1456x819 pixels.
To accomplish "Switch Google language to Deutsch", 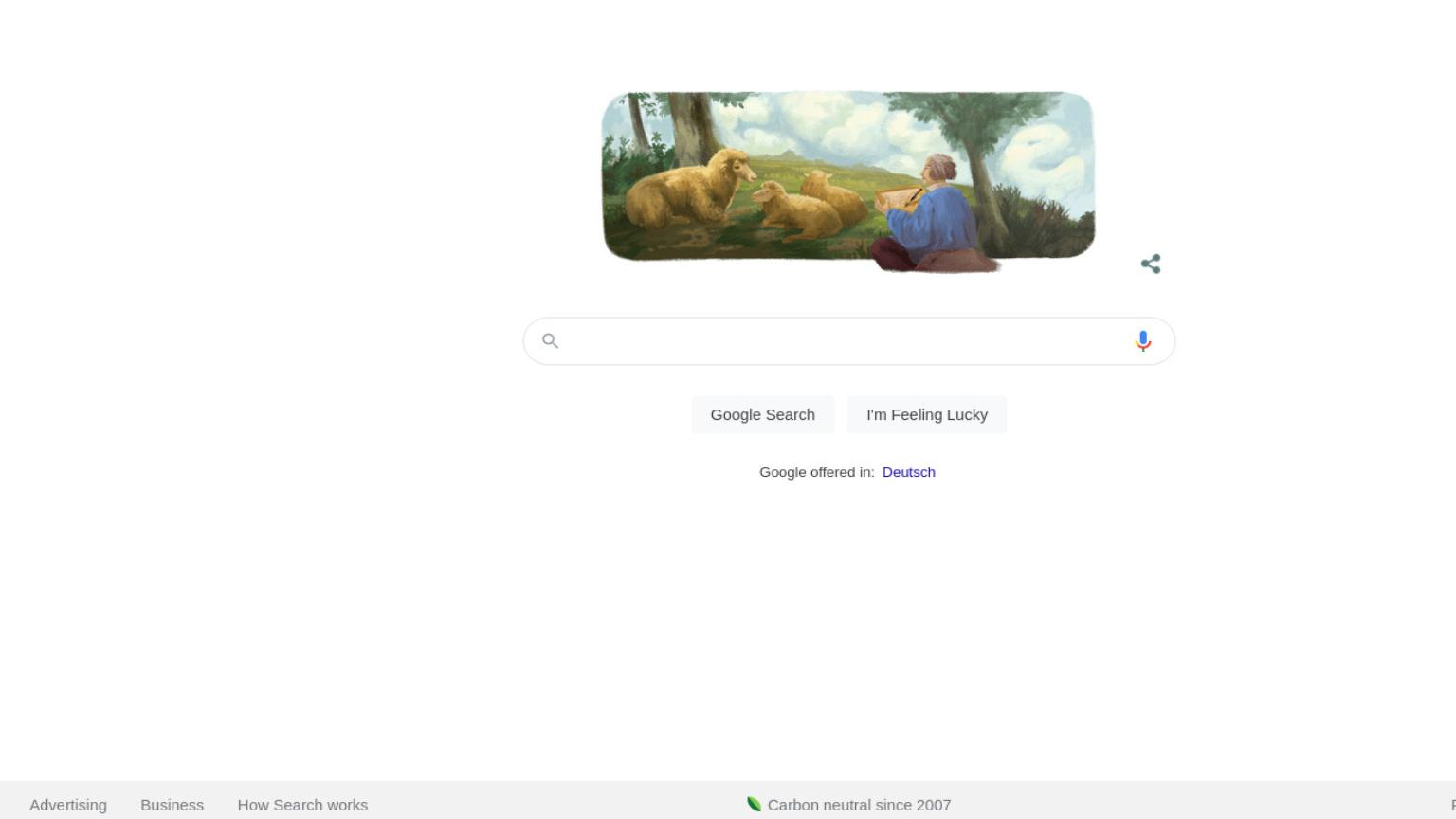I will pos(908,472).
